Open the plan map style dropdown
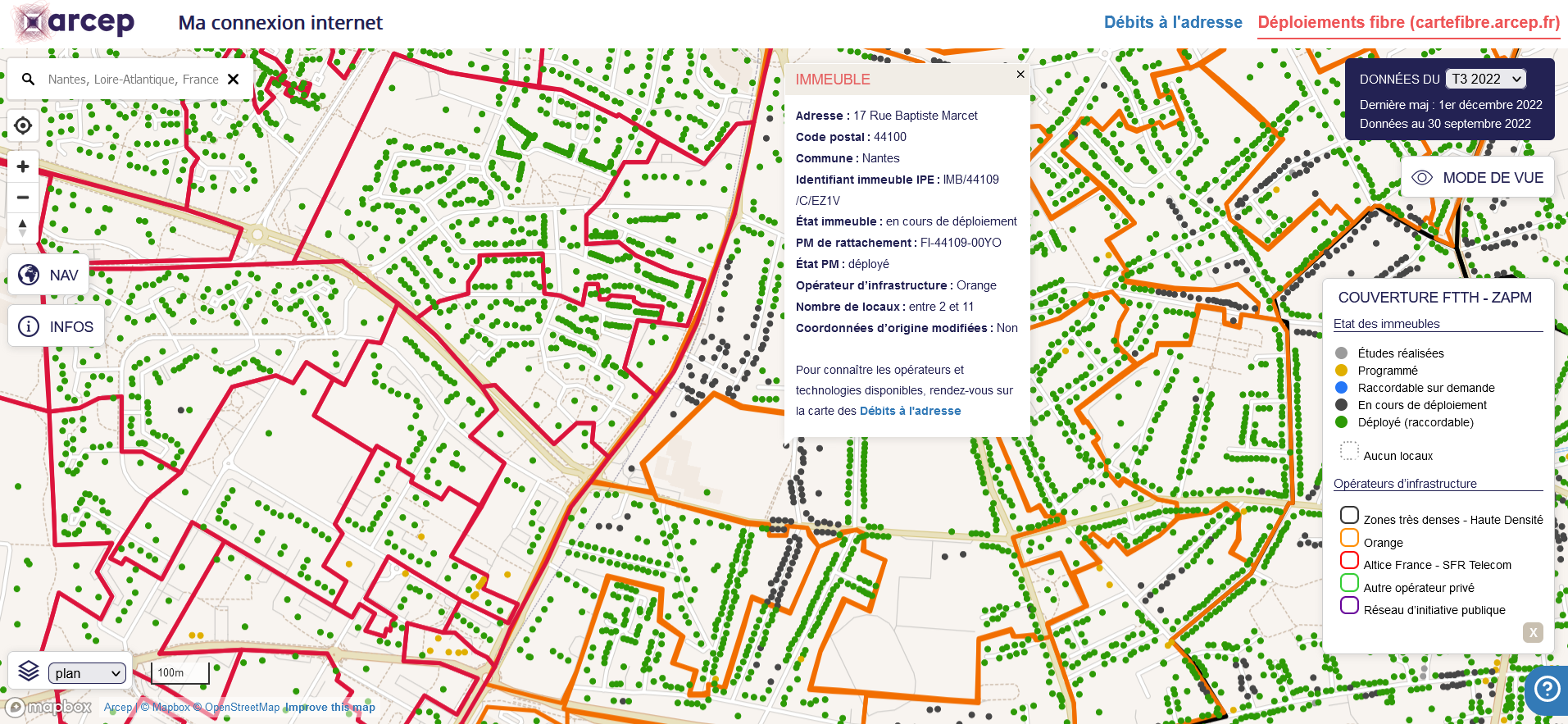Screen dimensions: 1568x724 [88, 673]
